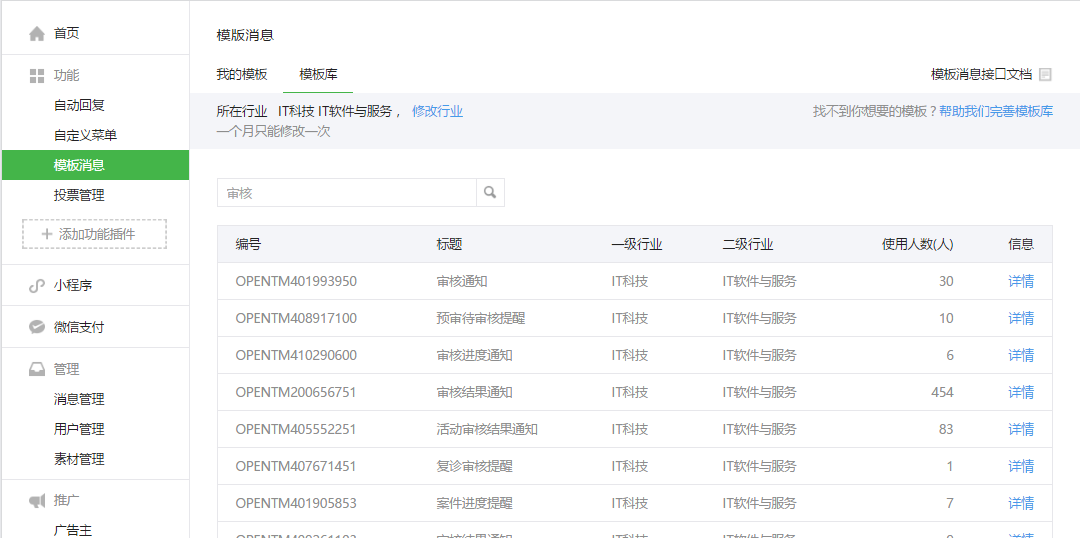Click template ID OPENTM405552251
This screenshot has height=538, width=1080.
pyautogui.click(x=296, y=429)
